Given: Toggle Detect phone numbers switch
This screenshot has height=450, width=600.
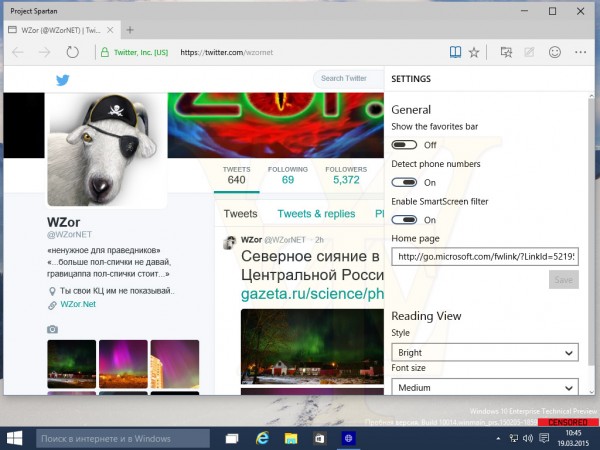Looking at the screenshot, I should 404,182.
